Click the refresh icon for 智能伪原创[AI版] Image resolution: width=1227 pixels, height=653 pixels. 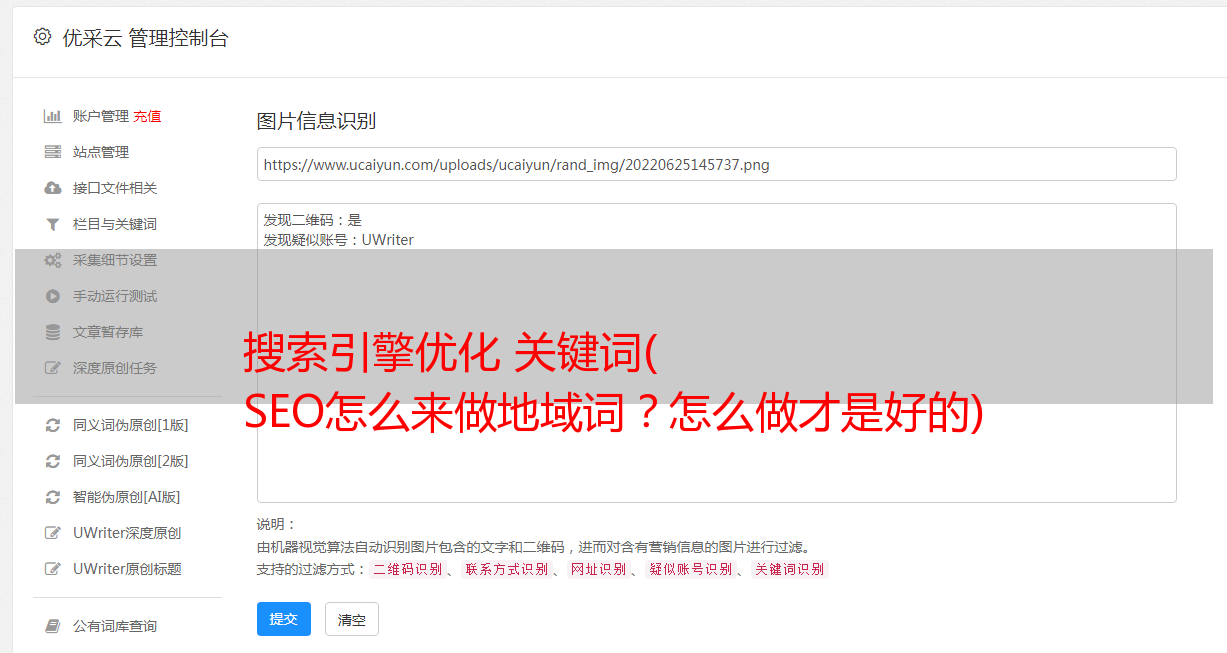[53, 497]
